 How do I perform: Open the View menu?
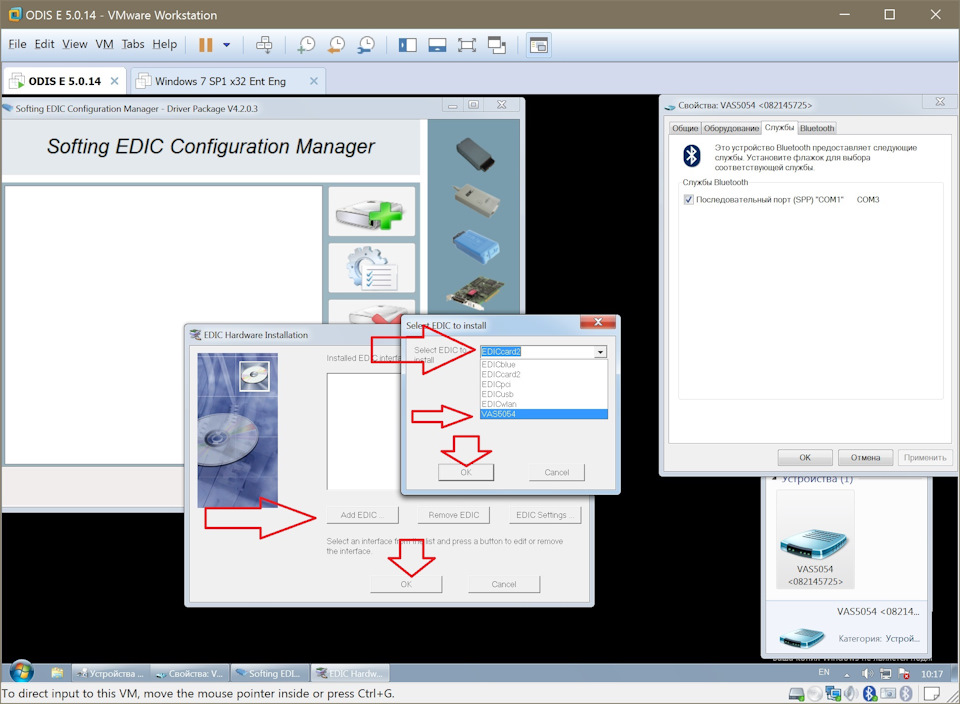point(75,44)
